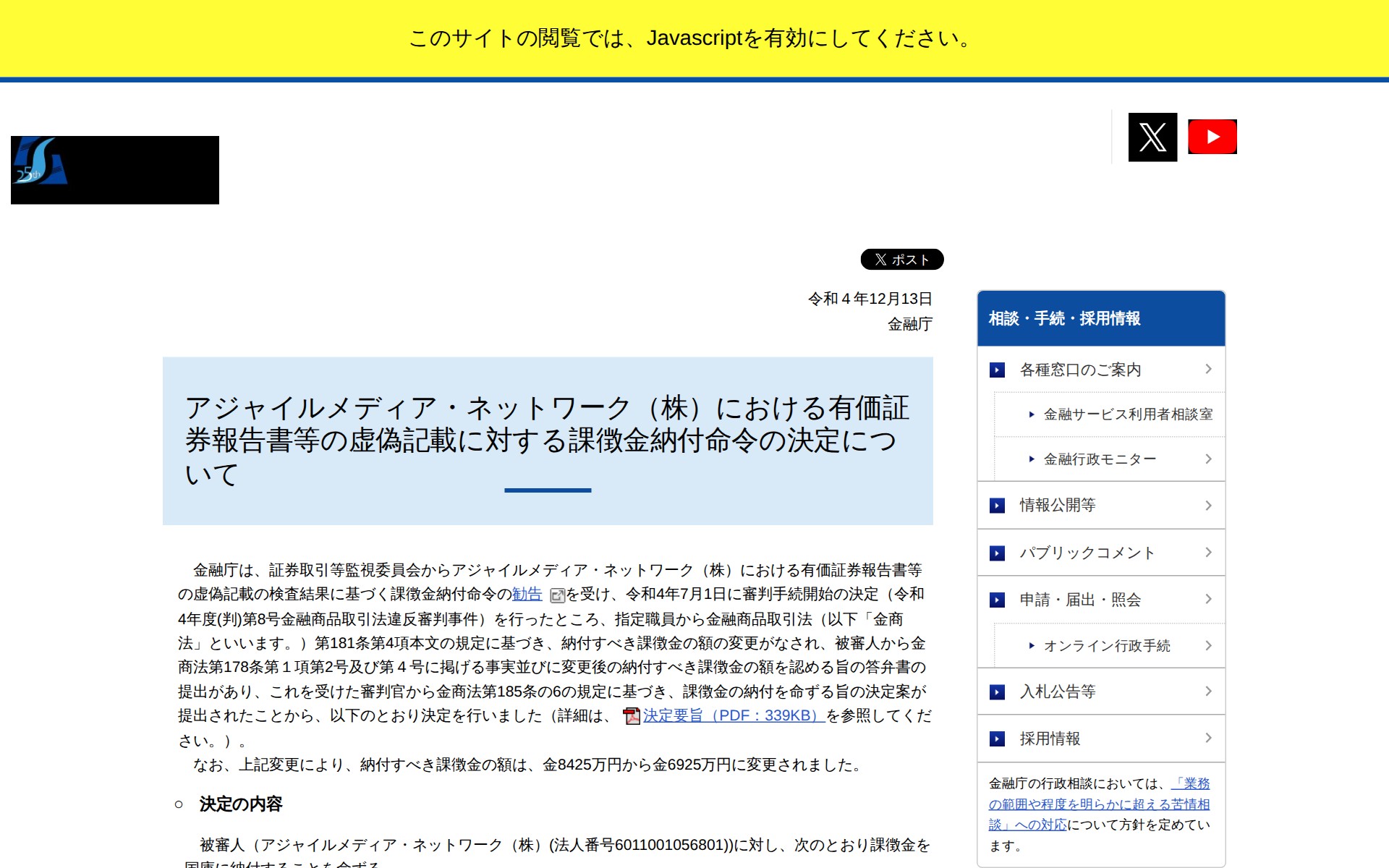Click the FSA 25th anniversary logo

point(41,162)
